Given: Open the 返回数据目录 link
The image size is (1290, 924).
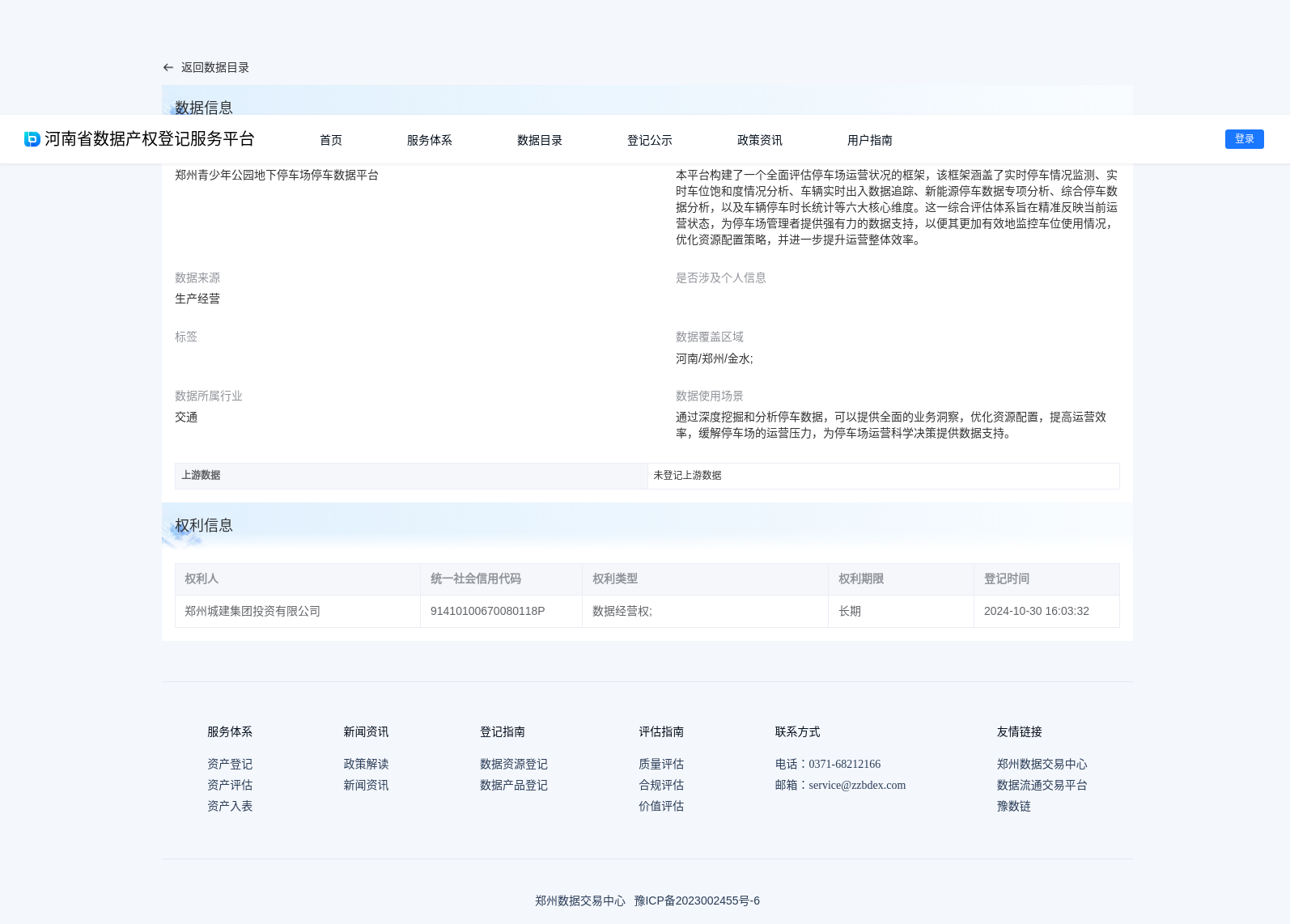Looking at the screenshot, I should pos(215,68).
